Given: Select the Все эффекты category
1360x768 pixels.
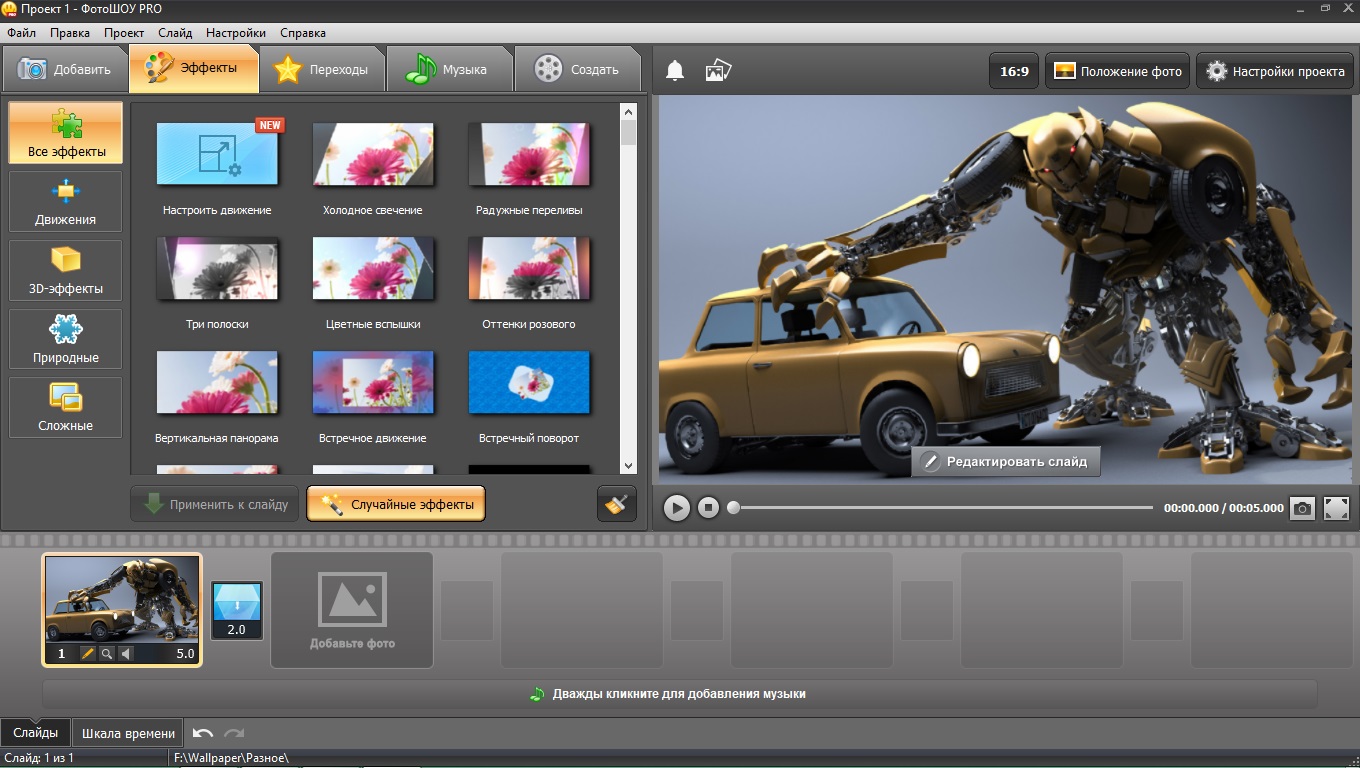Looking at the screenshot, I should pos(66,133).
